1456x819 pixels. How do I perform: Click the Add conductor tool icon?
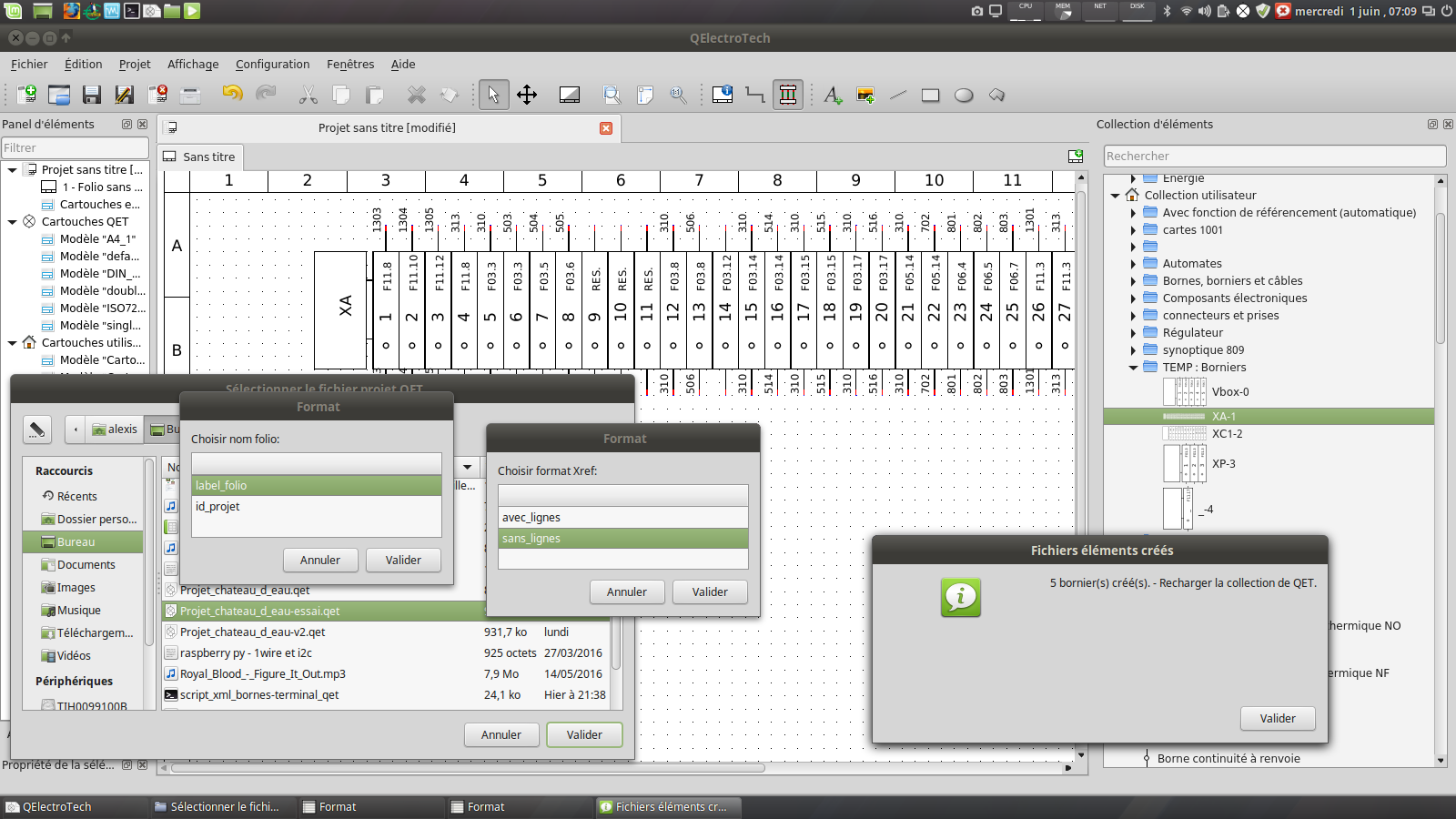tap(754, 95)
